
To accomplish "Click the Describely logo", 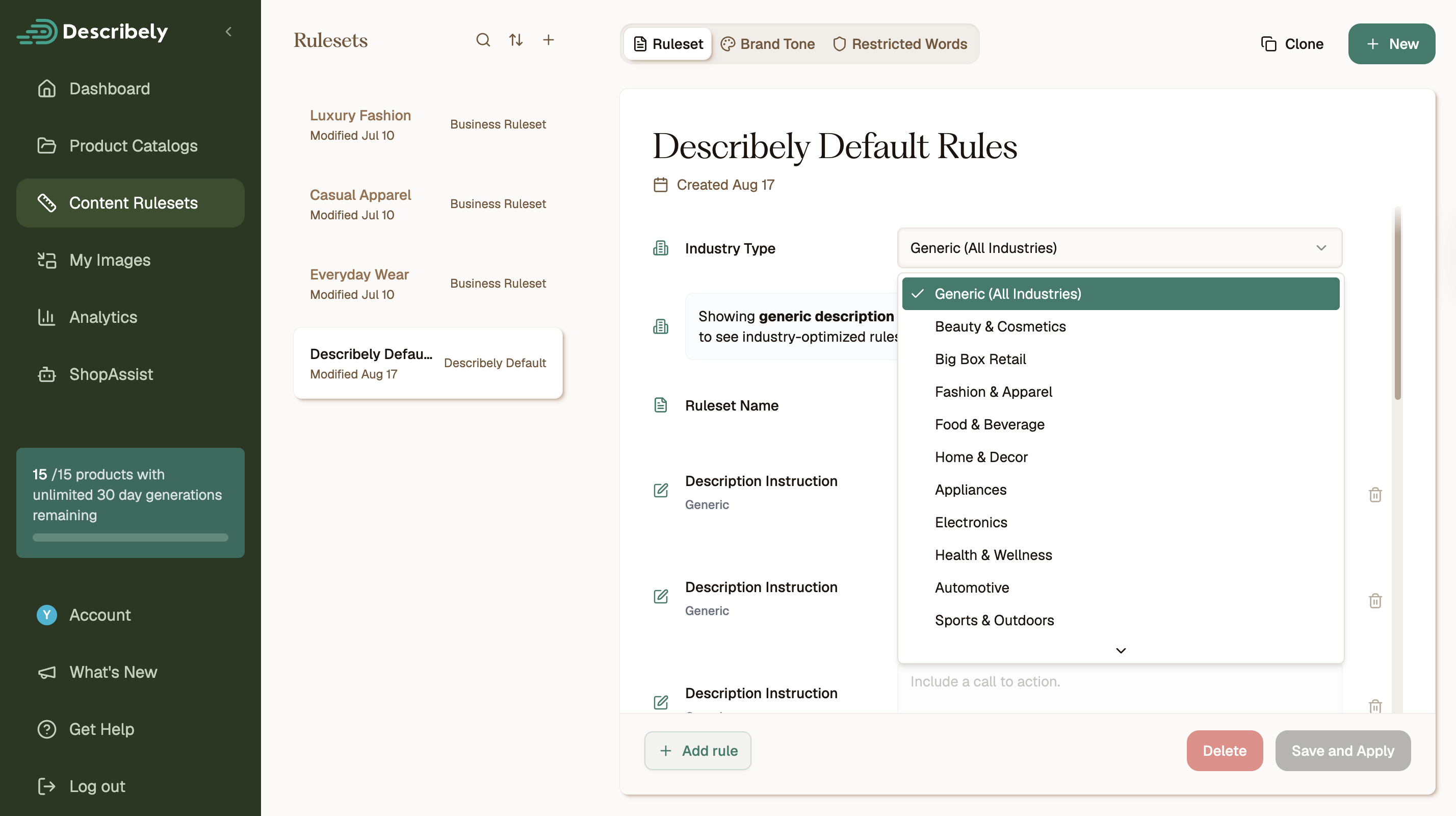I will coord(92,32).
